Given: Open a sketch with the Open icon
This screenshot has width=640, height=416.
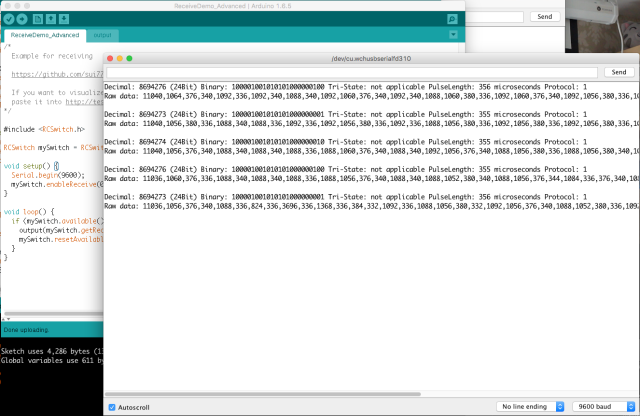Looking at the screenshot, I should coord(51,19).
